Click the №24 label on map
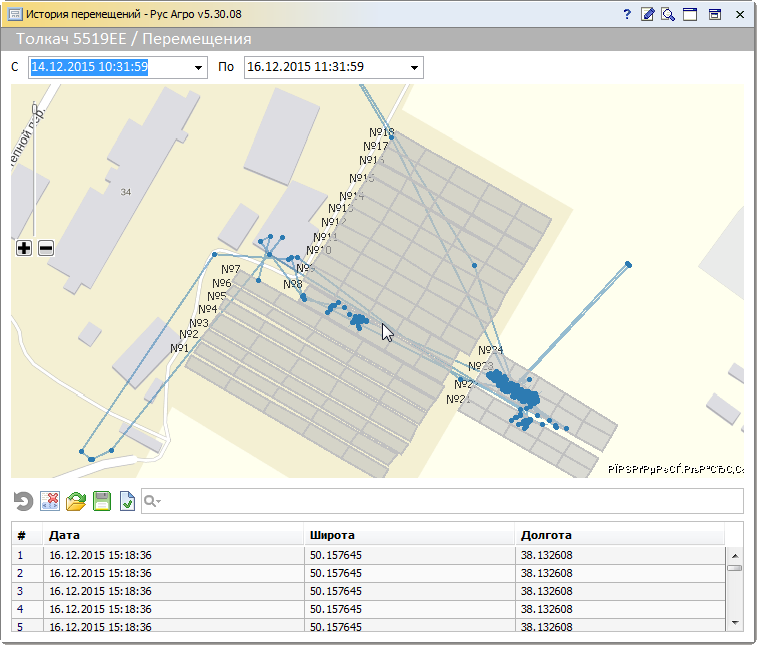 tap(491, 350)
